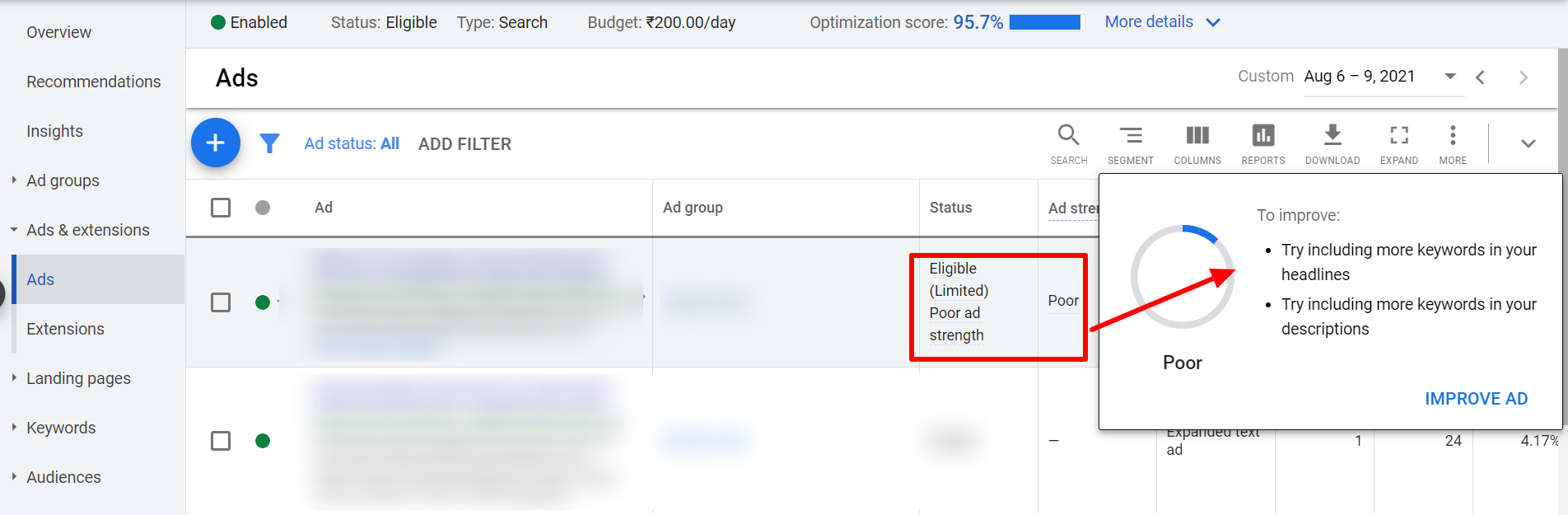Click the green Enabled campaign status dot
The width and height of the screenshot is (1568, 515).
pos(218,22)
